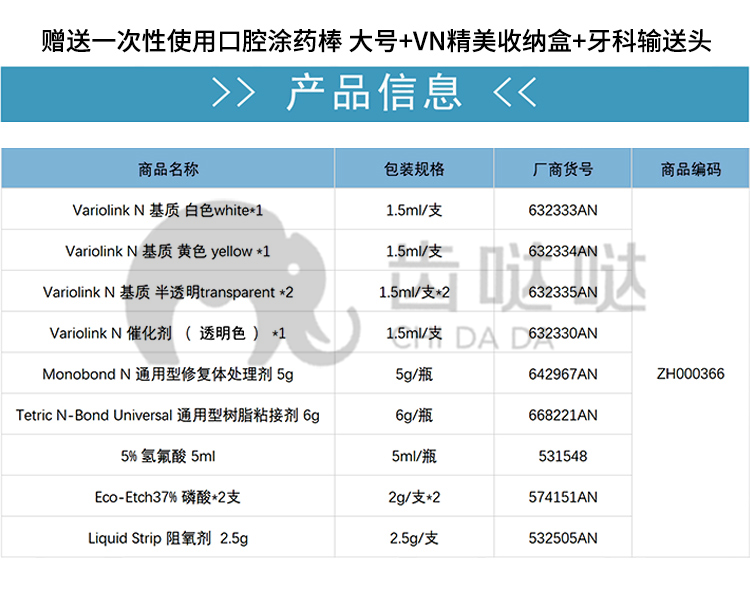Screen dimensions: 750x591
Task: Click manufacturer code 642967AN
Action: pos(563,374)
